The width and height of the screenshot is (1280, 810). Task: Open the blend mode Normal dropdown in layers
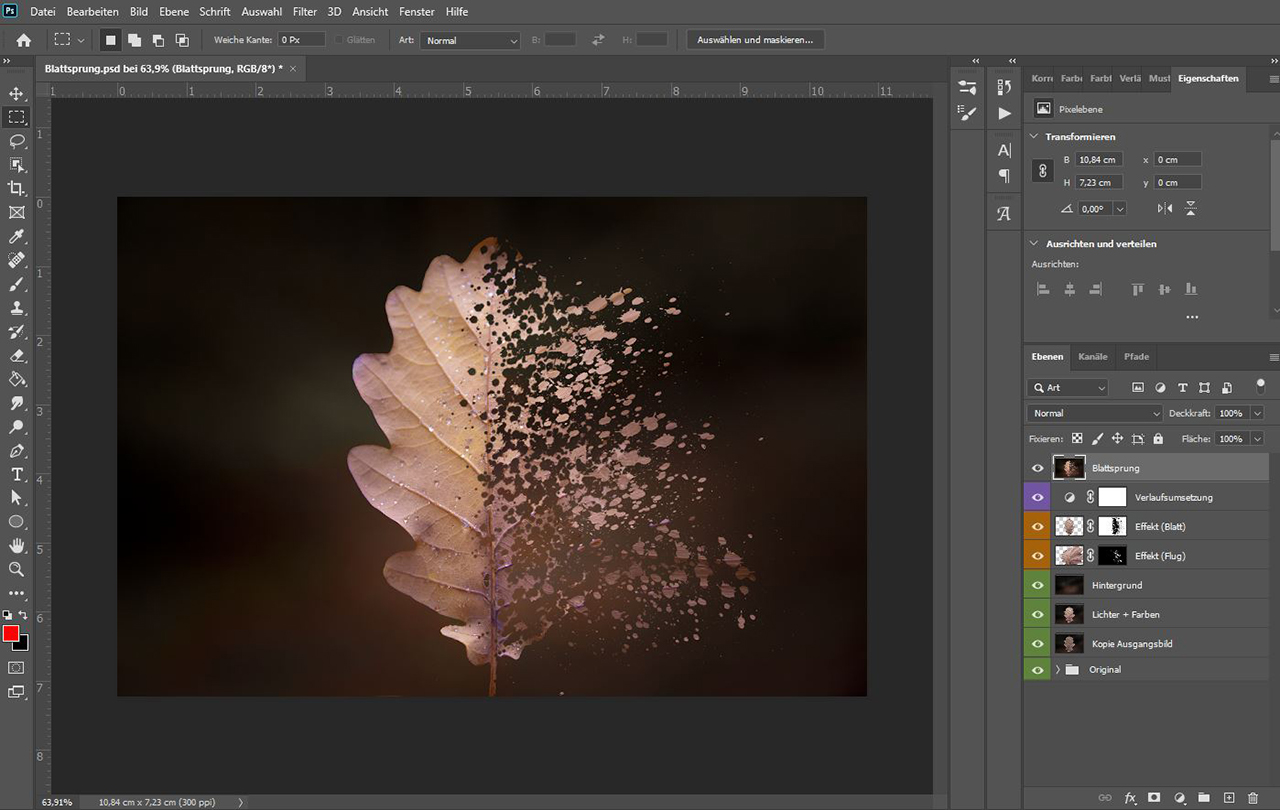coord(1095,413)
